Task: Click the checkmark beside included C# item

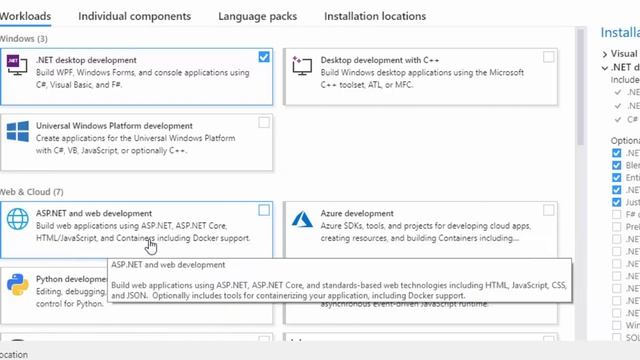Action: click(x=618, y=120)
